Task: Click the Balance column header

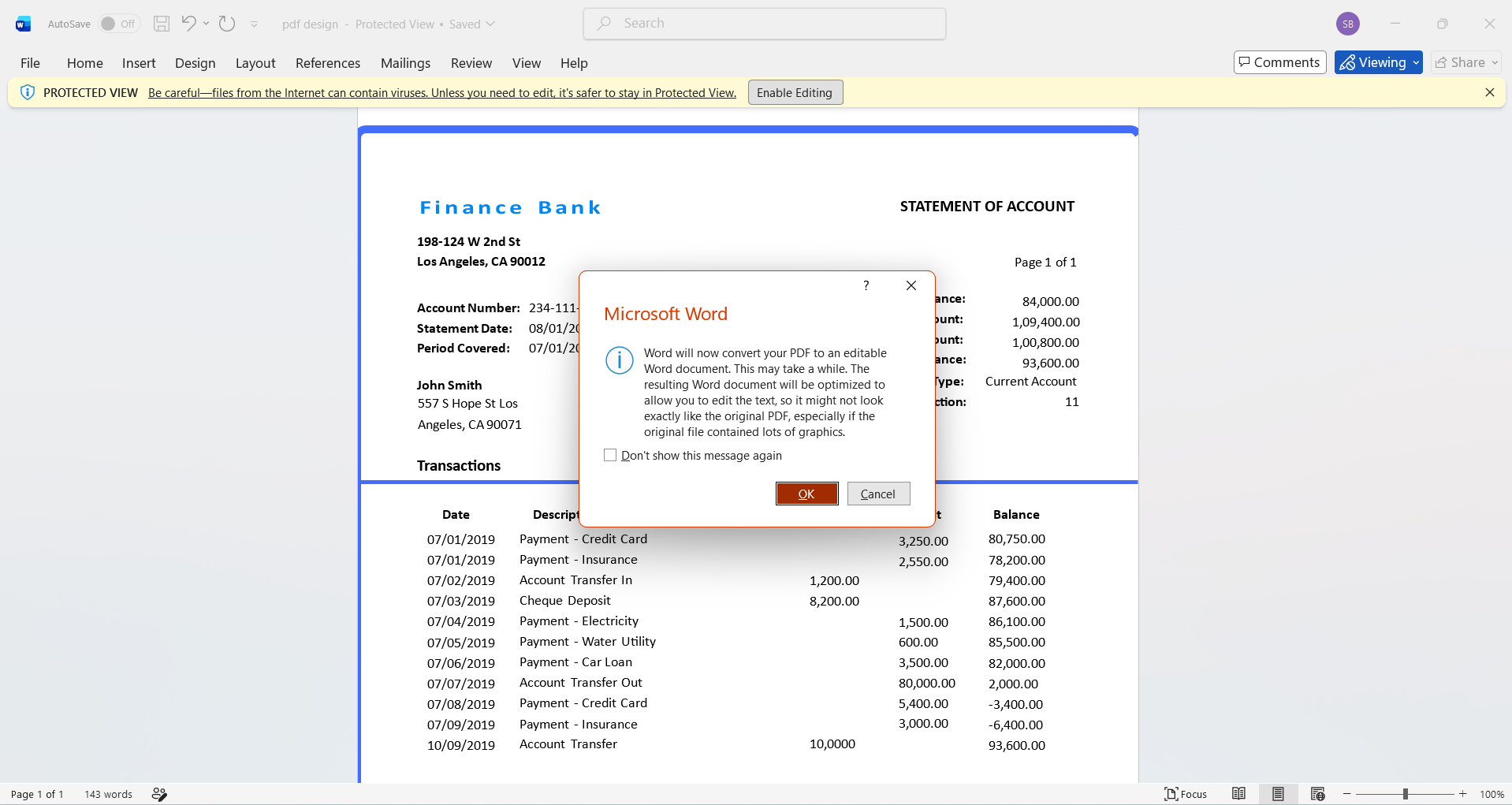Action: [x=1016, y=515]
